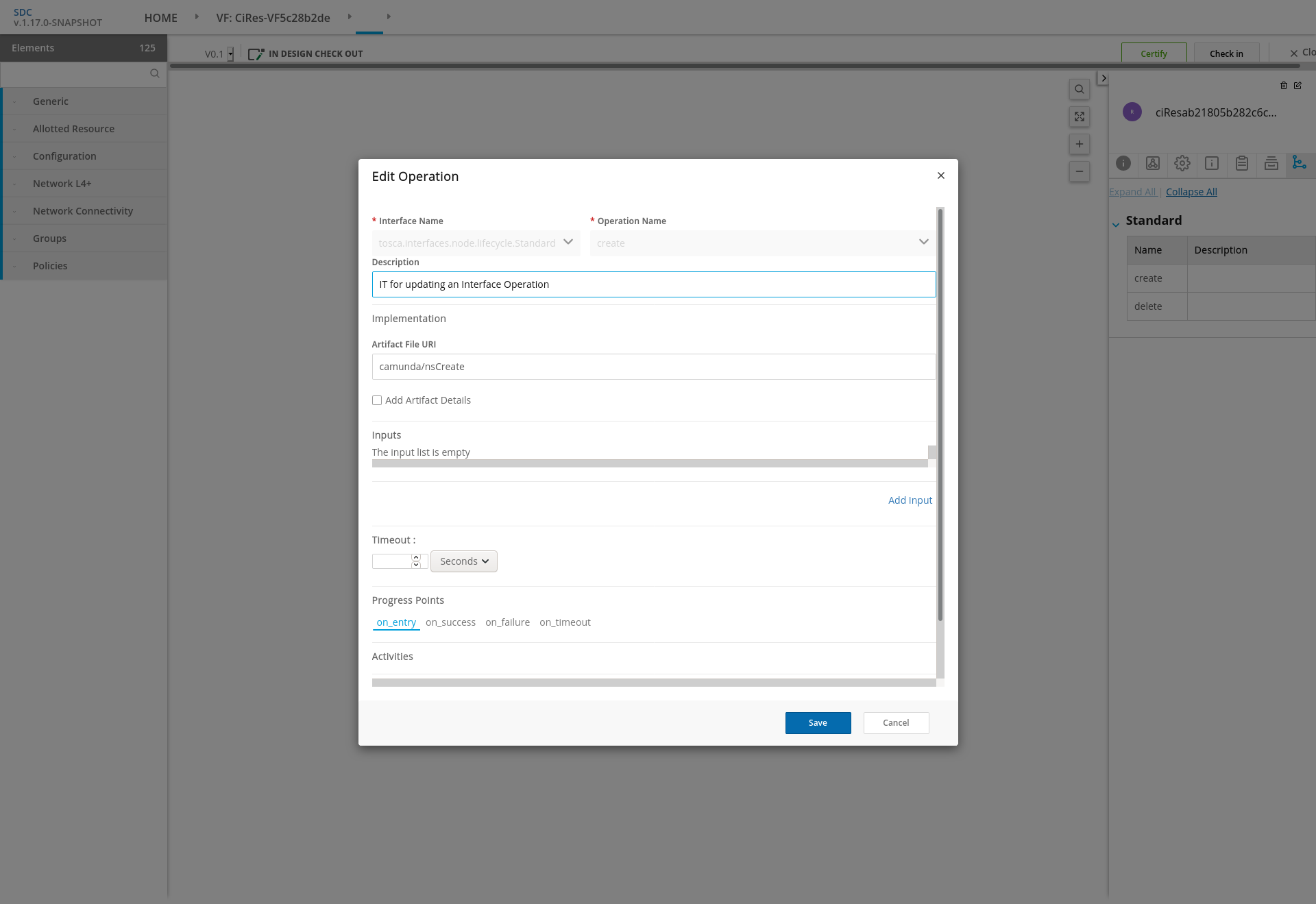Select the on_timeout progress point tab
Viewport: 1316px width, 904px height.
(565, 622)
